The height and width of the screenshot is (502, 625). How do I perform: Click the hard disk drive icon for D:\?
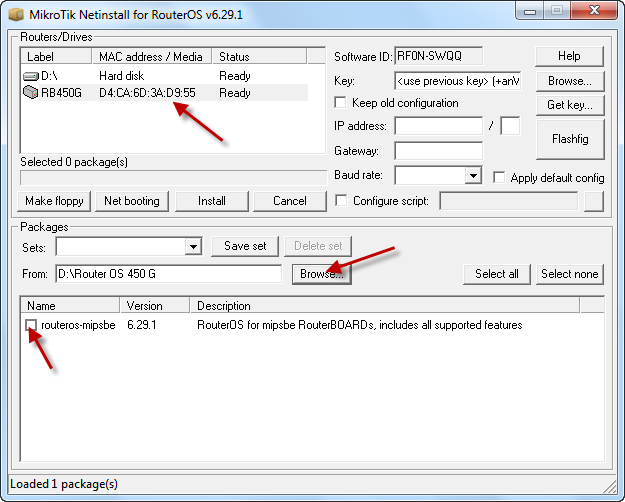[31, 76]
